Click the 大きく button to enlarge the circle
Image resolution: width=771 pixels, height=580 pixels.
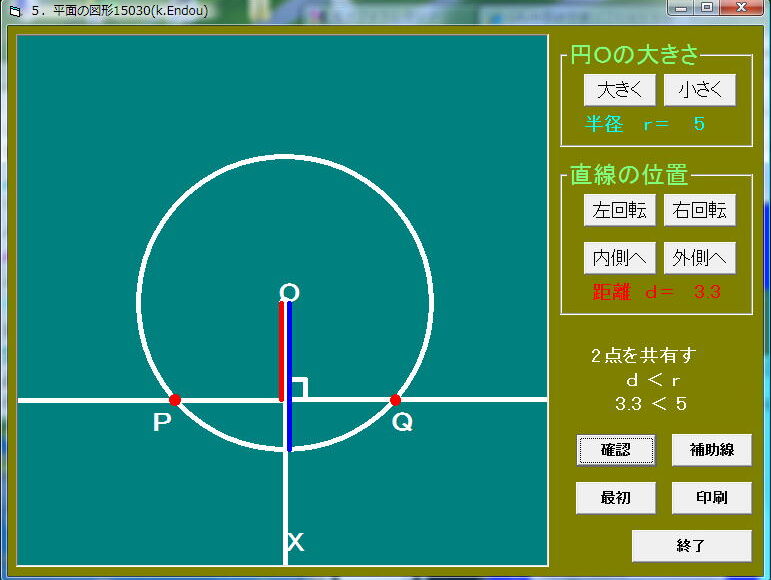[x=620, y=90]
